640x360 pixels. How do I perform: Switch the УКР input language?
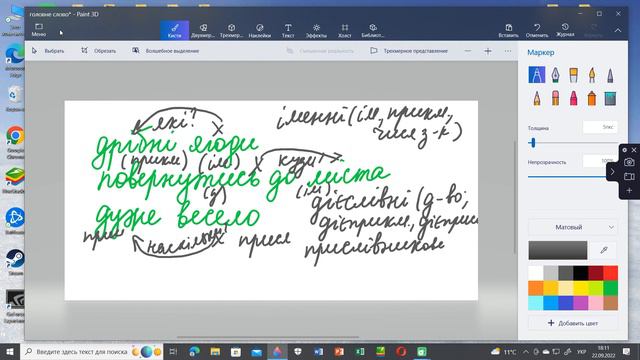coord(581,351)
